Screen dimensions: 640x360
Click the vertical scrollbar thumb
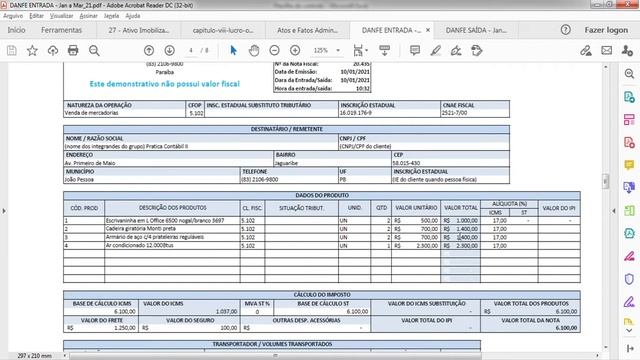pos(606,181)
